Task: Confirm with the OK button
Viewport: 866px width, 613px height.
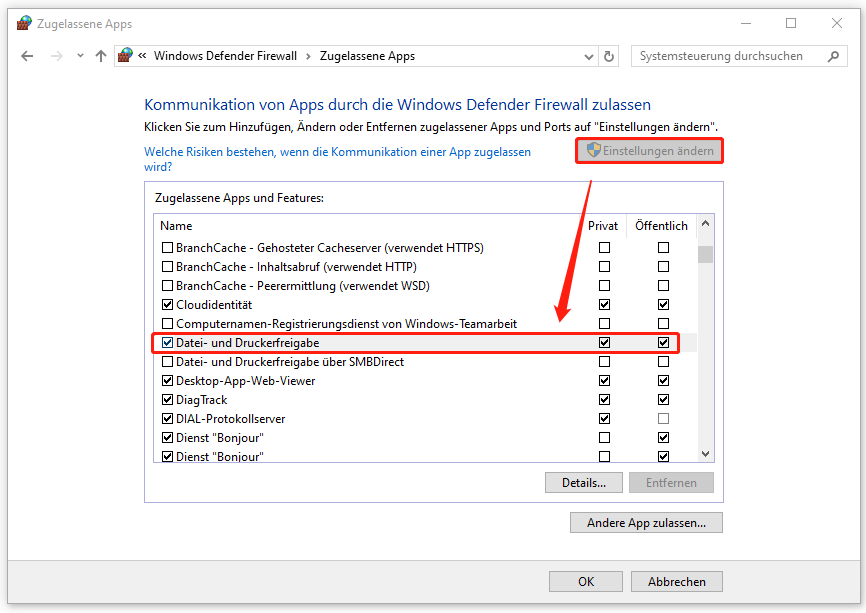Action: tap(586, 582)
